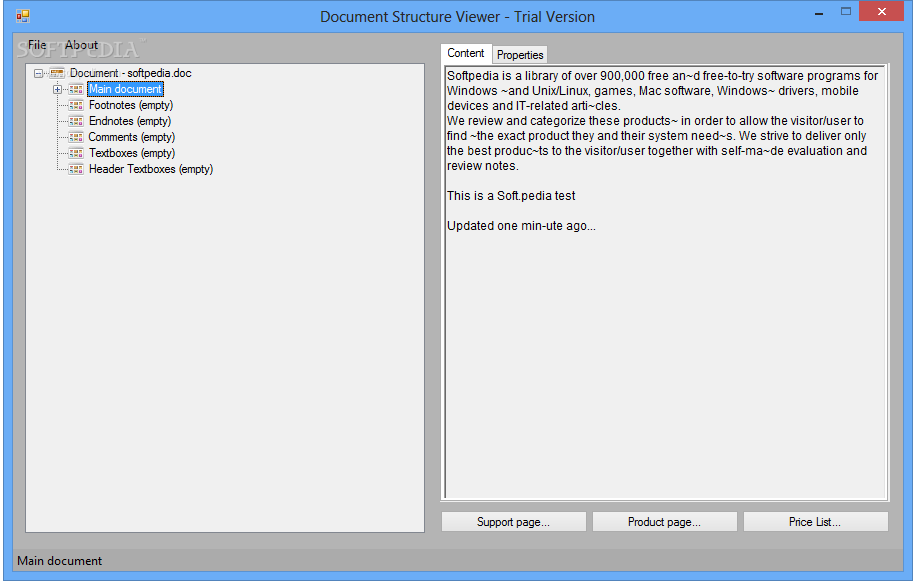Expand the Main document tree node
Image resolution: width=913 pixels, height=581 pixels.
point(57,89)
